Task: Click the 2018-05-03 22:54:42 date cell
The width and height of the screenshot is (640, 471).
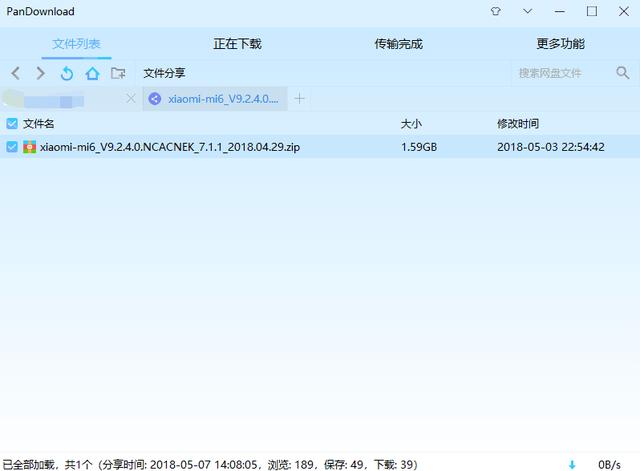Action: click(551, 147)
